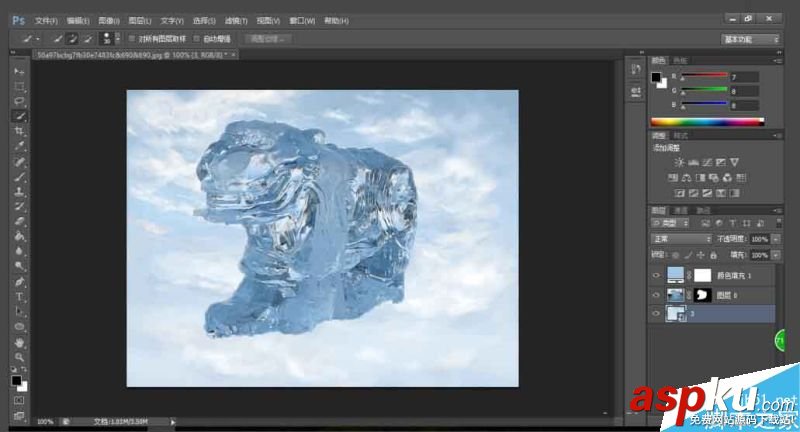The height and width of the screenshot is (432, 800).
Task: Select the Horizontal Type tool
Action: pos(19,296)
